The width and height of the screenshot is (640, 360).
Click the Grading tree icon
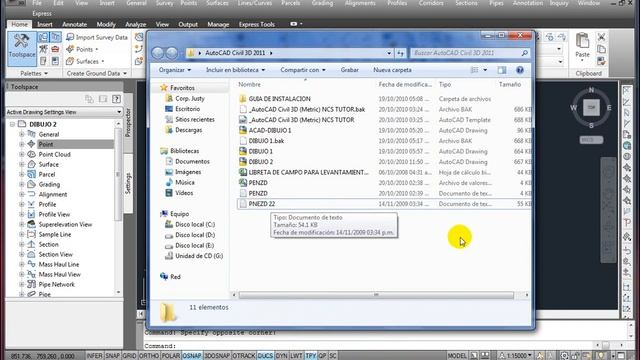click(31, 184)
